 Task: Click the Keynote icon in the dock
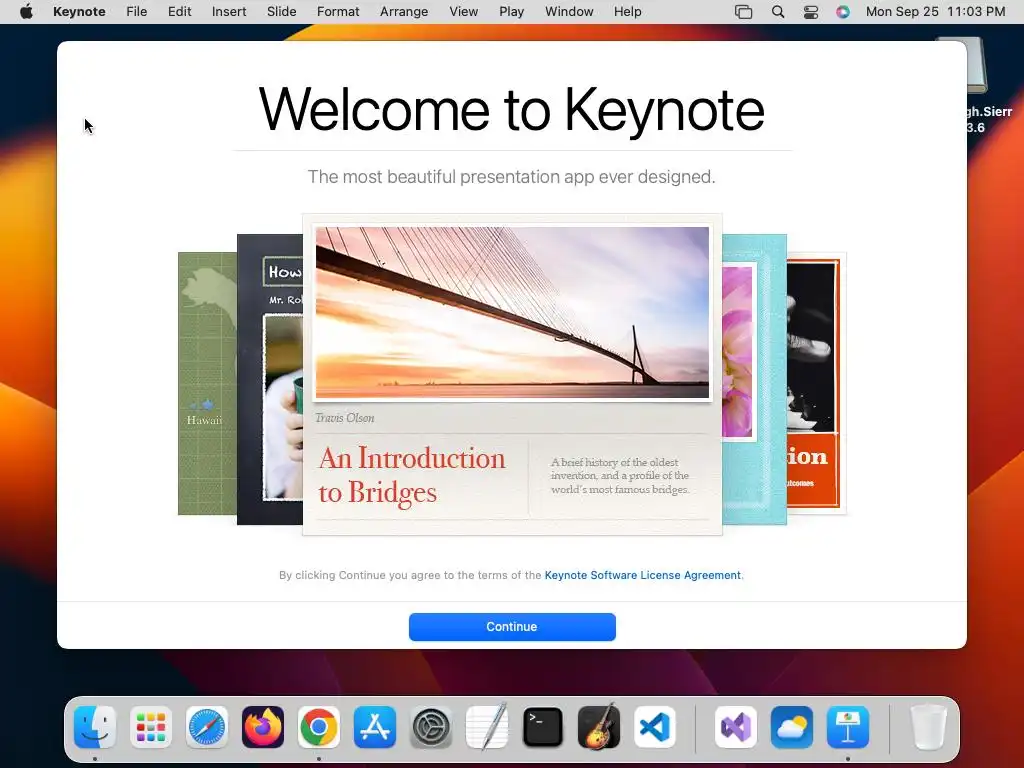(x=848, y=727)
